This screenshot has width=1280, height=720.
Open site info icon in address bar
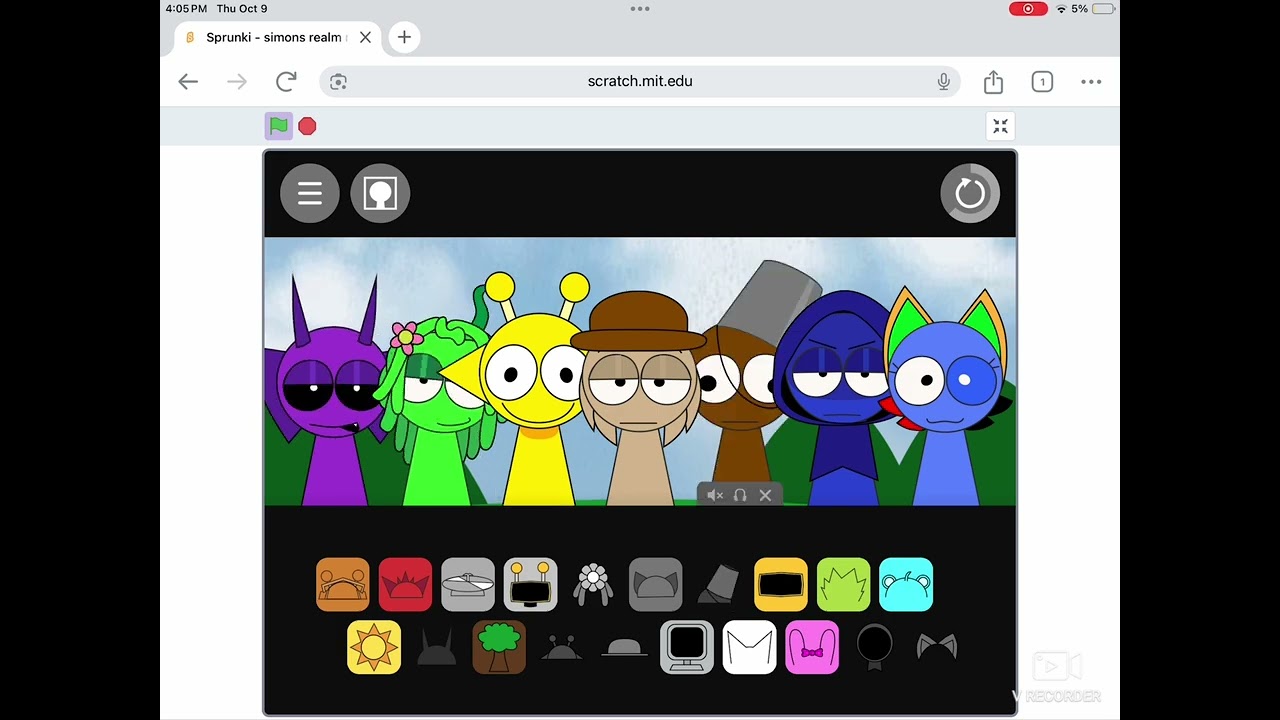[338, 82]
